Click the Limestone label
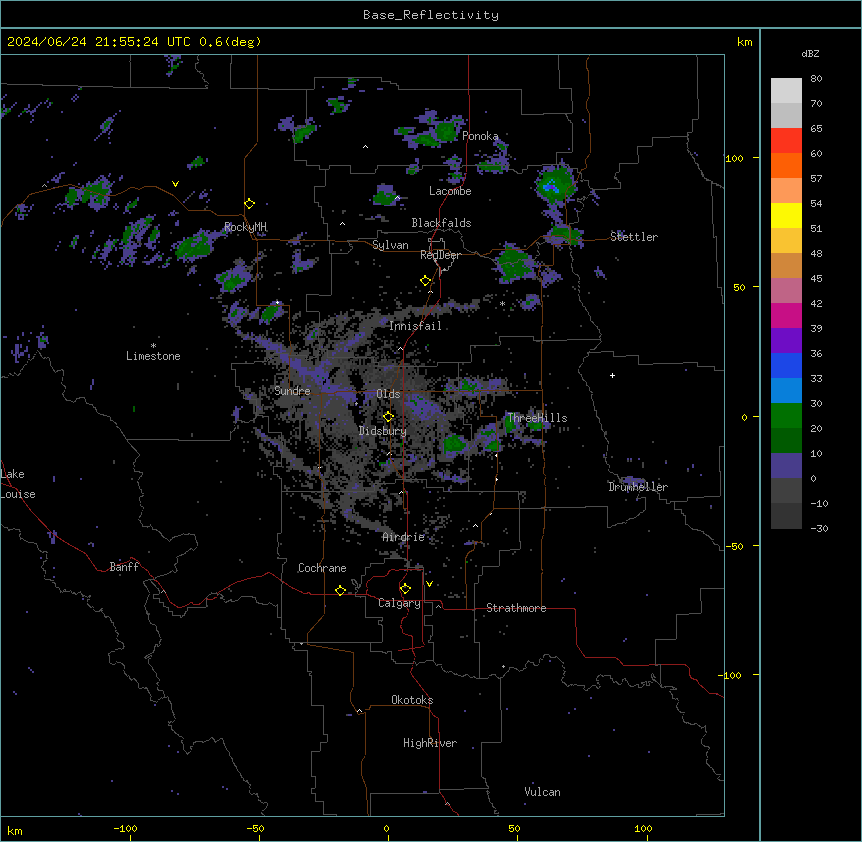This screenshot has width=862, height=842. tap(153, 356)
